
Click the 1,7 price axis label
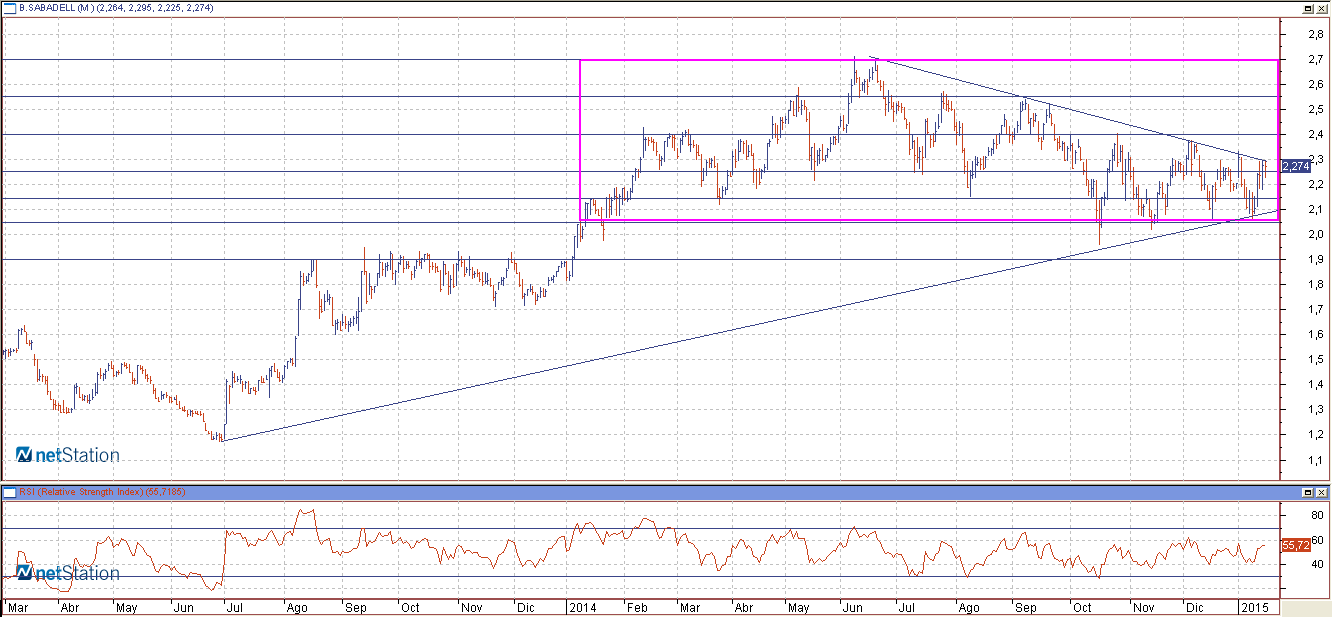click(x=1317, y=309)
